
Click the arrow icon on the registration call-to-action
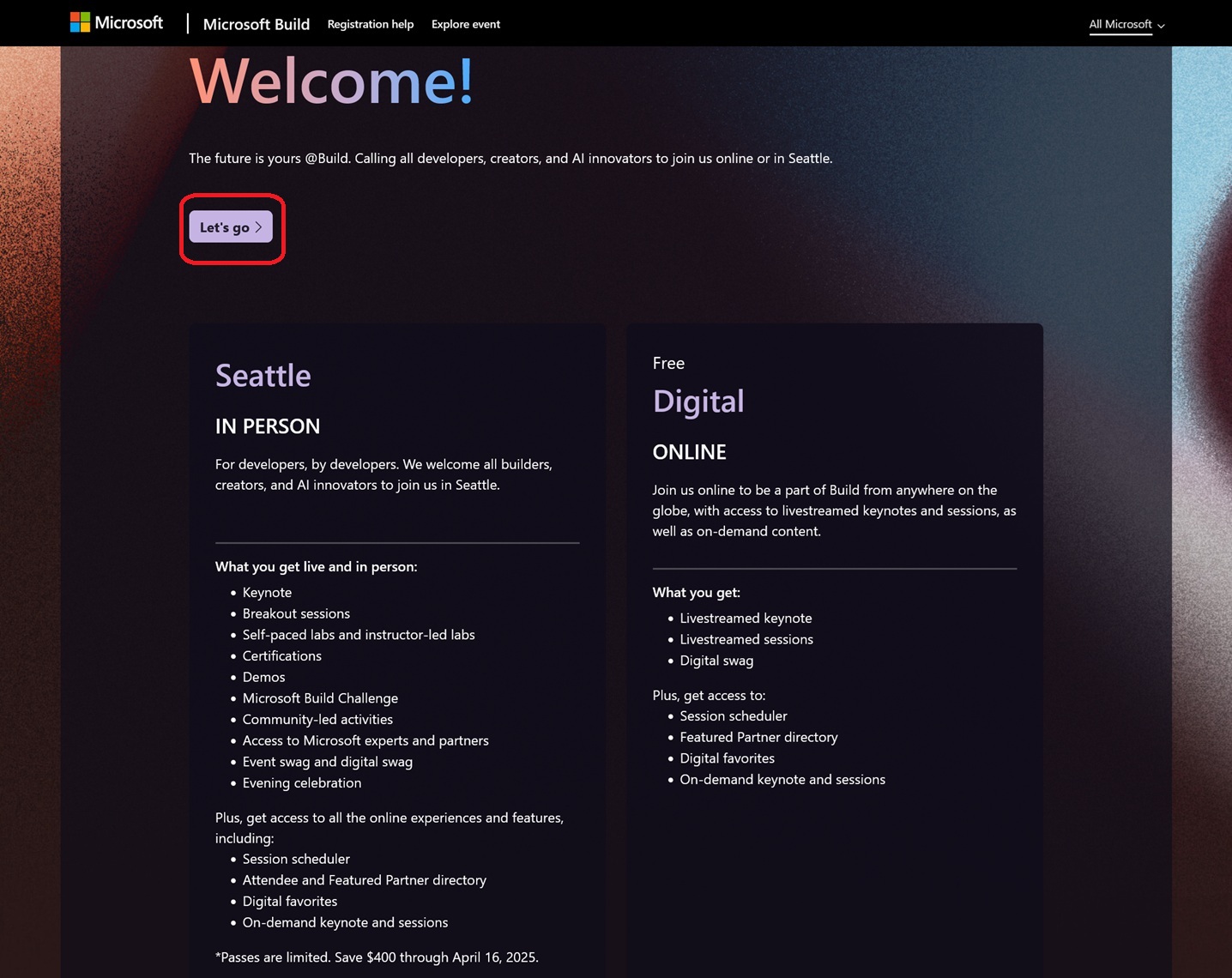[x=260, y=226]
